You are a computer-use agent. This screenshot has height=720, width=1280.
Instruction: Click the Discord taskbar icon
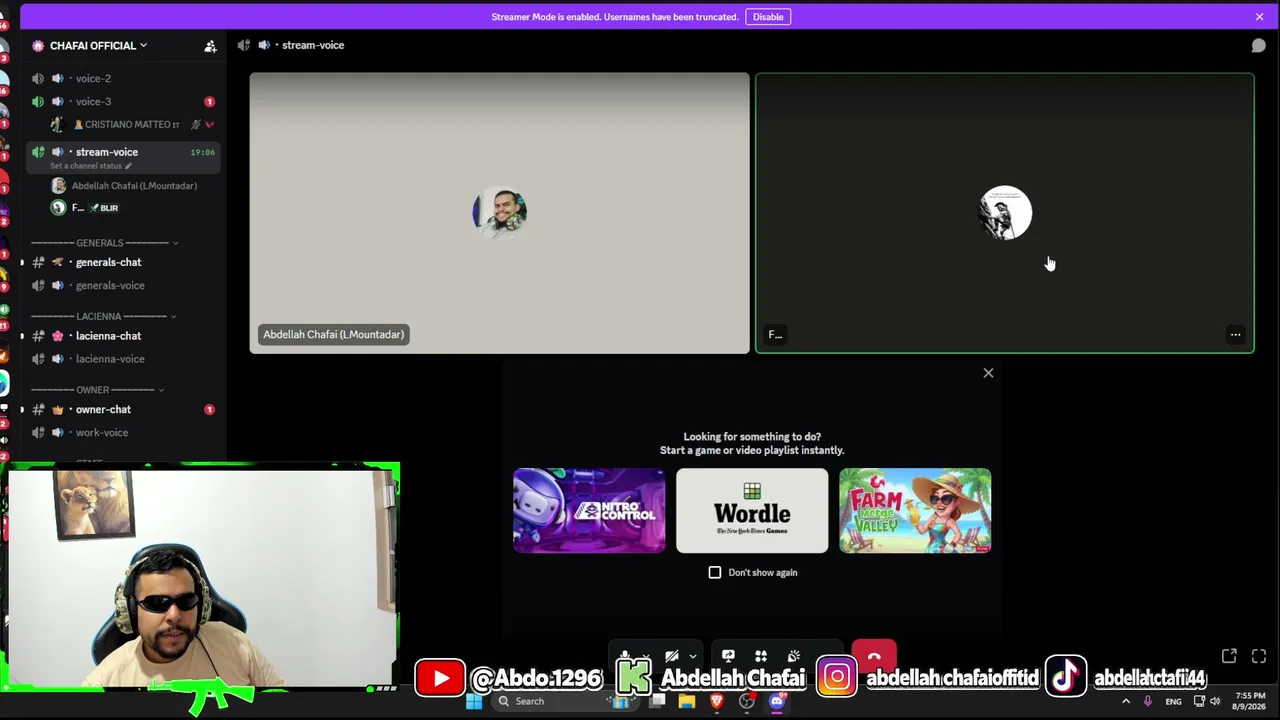click(x=777, y=702)
